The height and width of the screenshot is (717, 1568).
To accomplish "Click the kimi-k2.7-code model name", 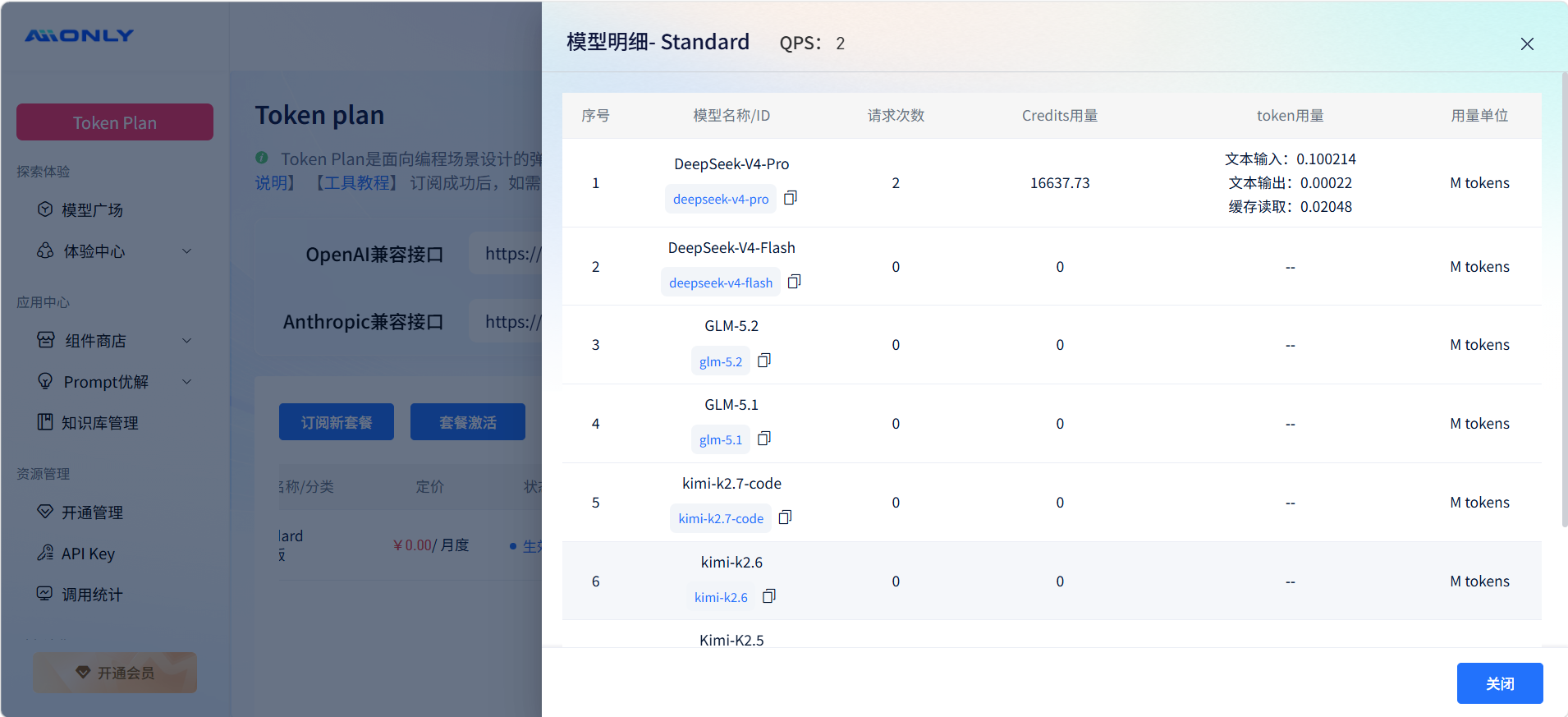I will tap(731, 484).
